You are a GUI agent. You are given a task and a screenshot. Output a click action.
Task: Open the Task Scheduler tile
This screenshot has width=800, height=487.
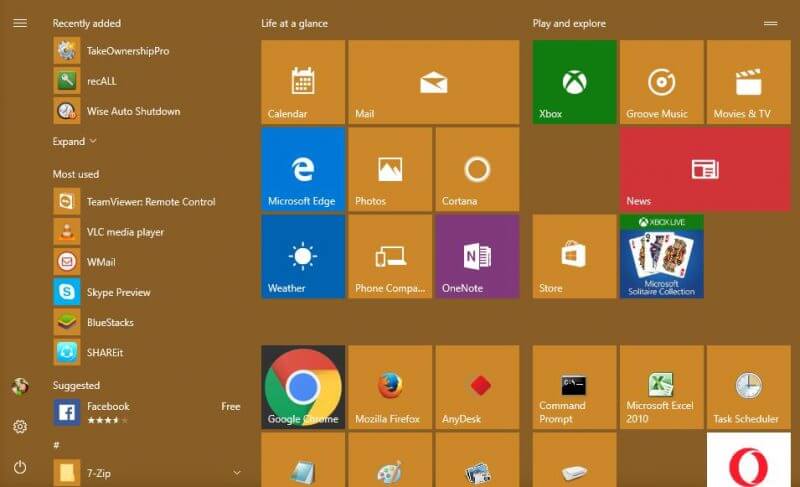(749, 387)
